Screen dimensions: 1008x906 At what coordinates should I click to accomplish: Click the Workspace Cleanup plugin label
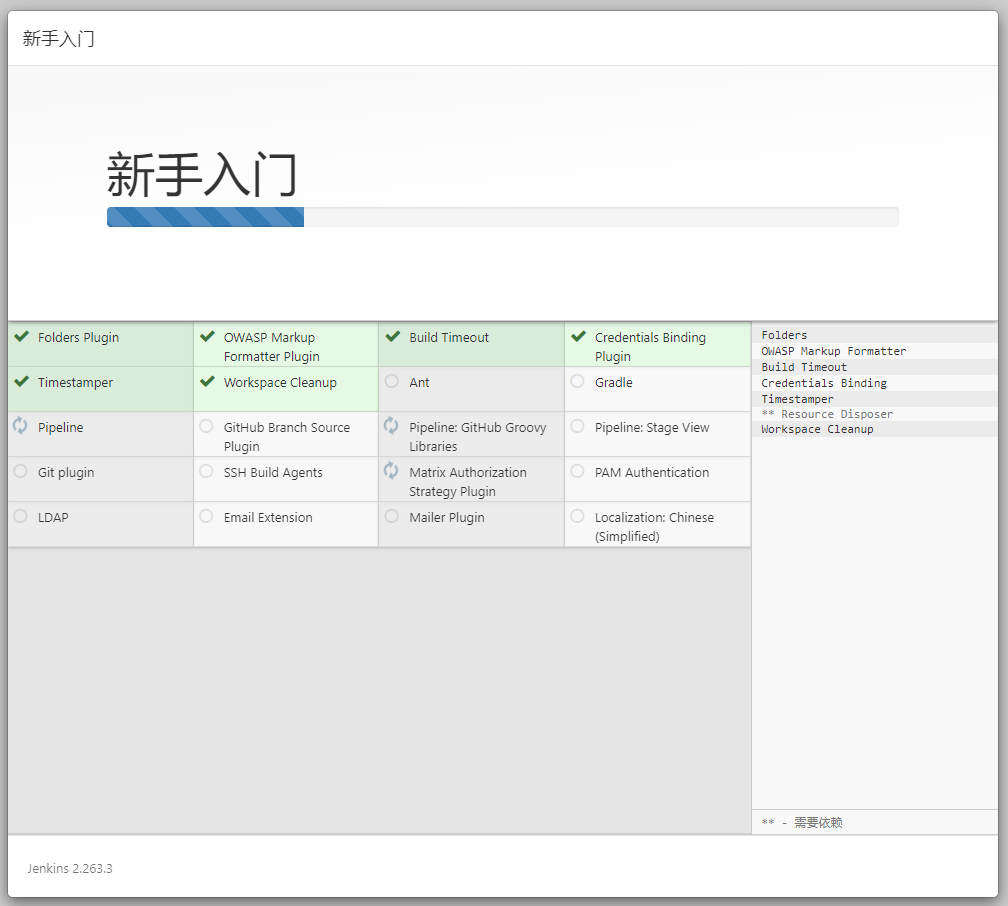[x=280, y=383]
